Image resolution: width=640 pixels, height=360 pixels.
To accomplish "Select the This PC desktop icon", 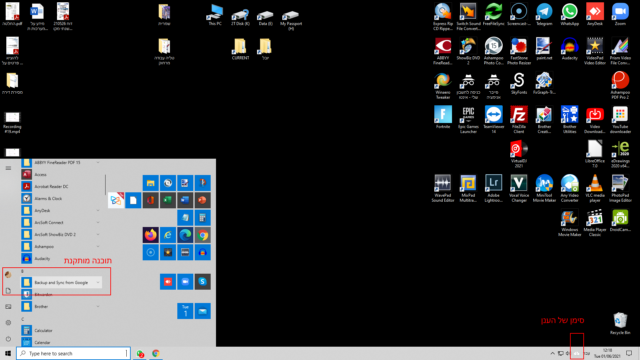I will point(215,14).
